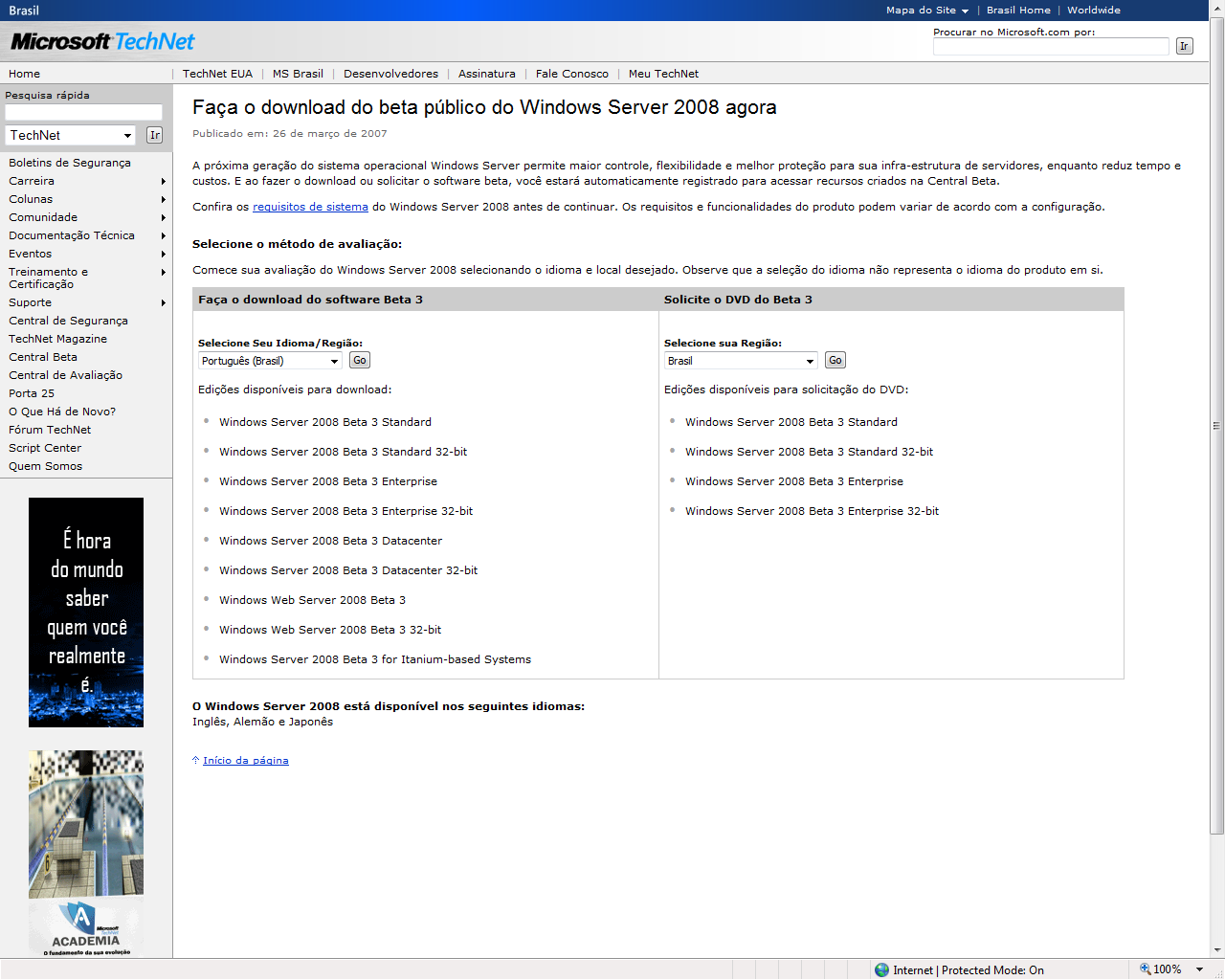This screenshot has width=1225, height=980.
Task: Click Go button beside the language dropdown
Action: point(360,360)
